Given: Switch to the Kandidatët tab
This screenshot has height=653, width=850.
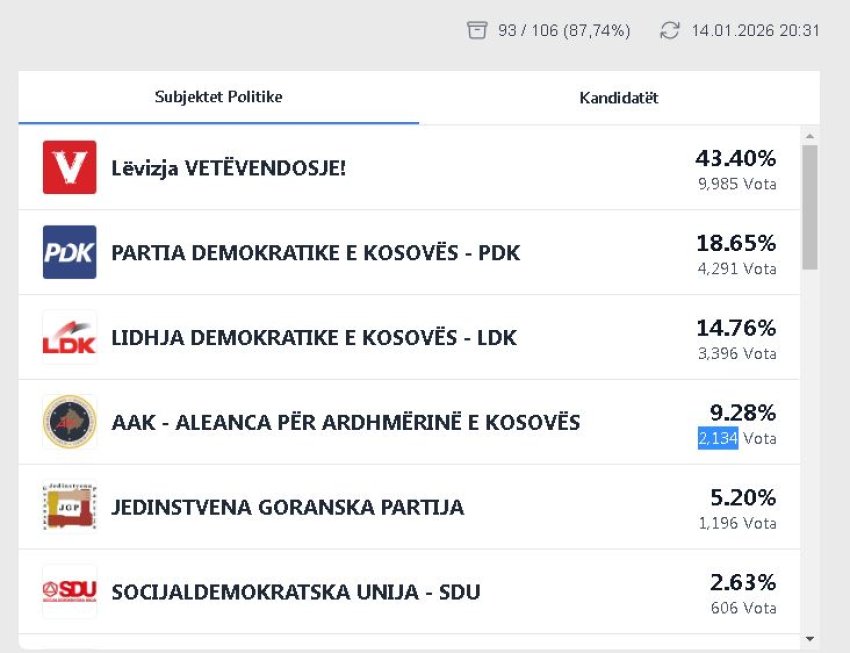Looking at the screenshot, I should coord(618,98).
